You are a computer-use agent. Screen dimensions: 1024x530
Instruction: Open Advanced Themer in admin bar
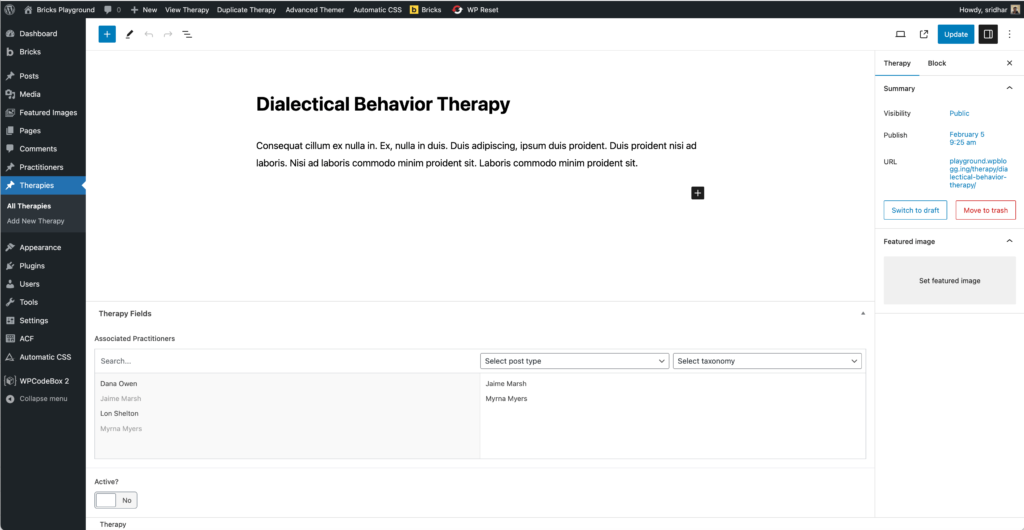coord(315,10)
